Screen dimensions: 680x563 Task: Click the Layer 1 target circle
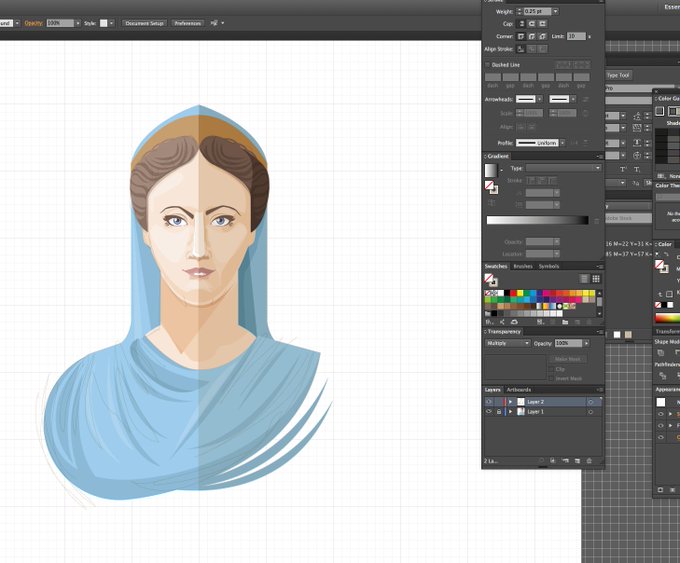(x=590, y=412)
